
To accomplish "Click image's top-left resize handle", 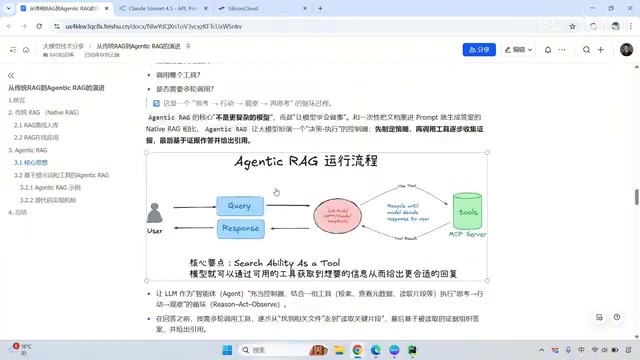I will click(147, 153).
